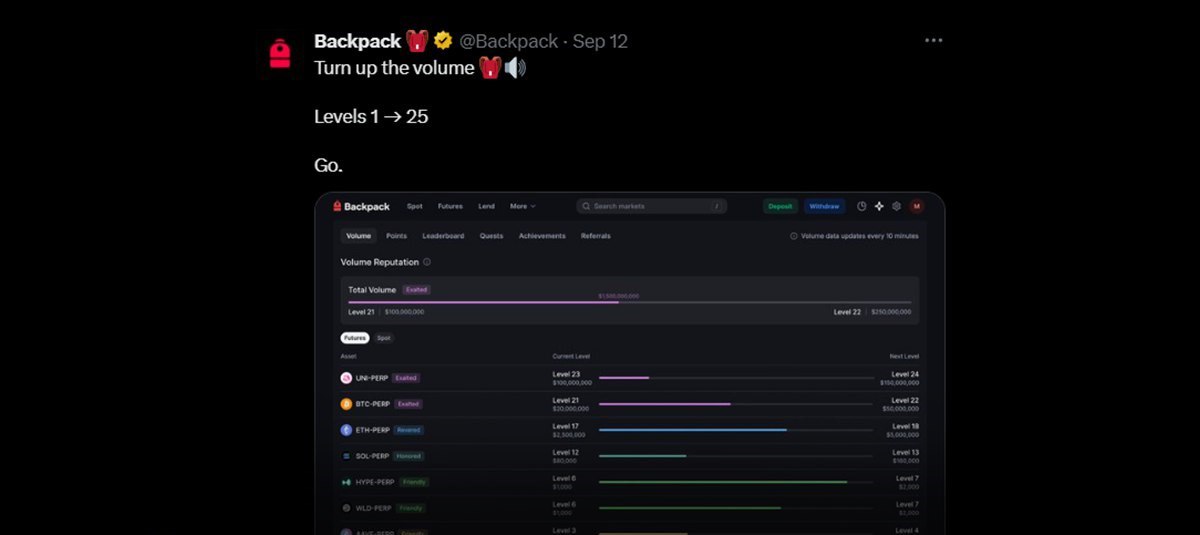Click the Friendly badge on the HYPE-PERP row
1200x535 pixels.
(413, 482)
